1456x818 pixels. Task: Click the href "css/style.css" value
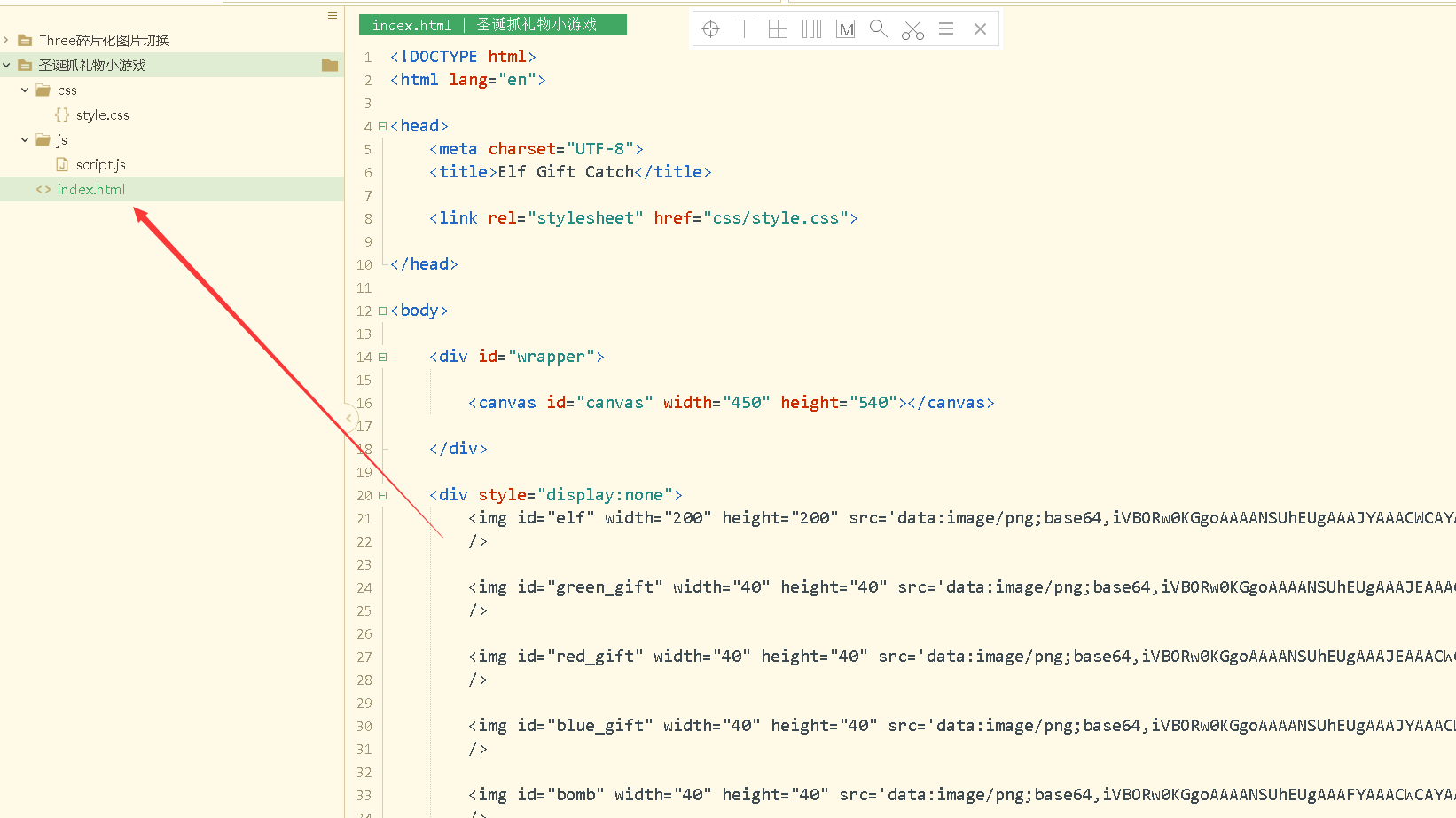click(x=776, y=217)
